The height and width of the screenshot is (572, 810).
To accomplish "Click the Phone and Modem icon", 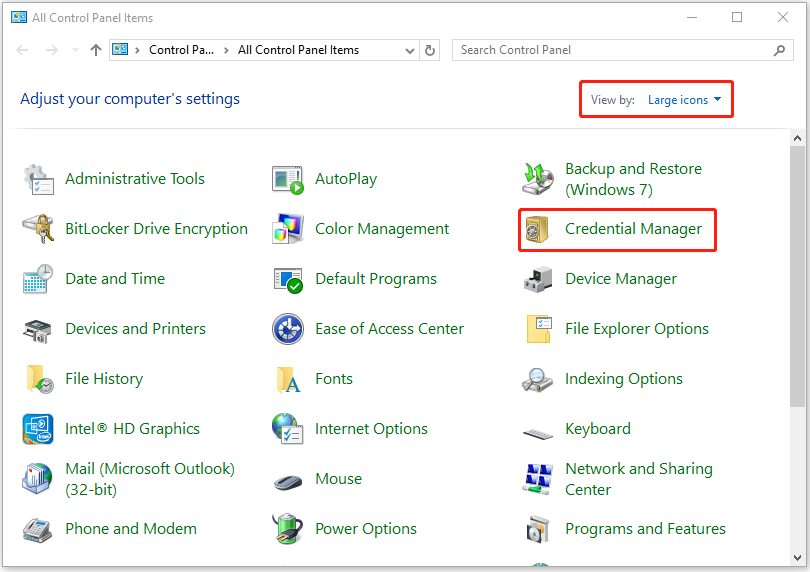I will coord(38,530).
